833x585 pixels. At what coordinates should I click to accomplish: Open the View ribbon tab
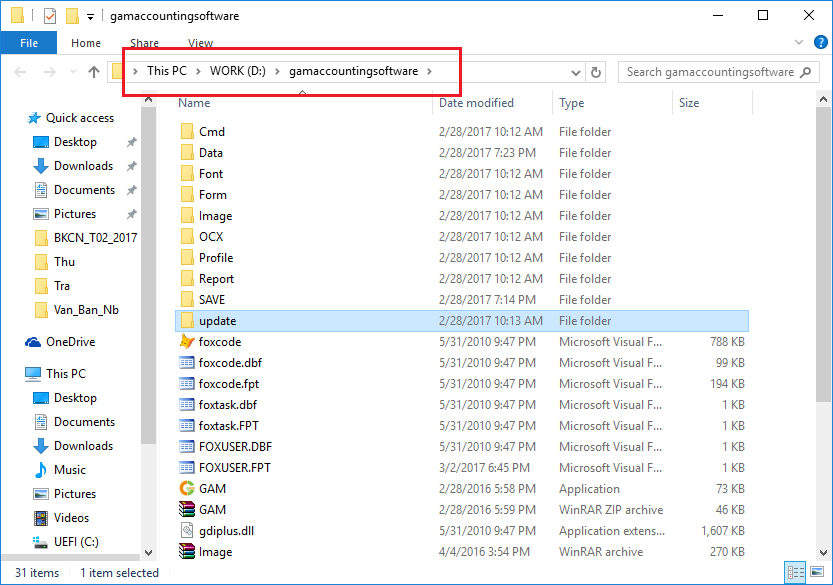(x=200, y=43)
